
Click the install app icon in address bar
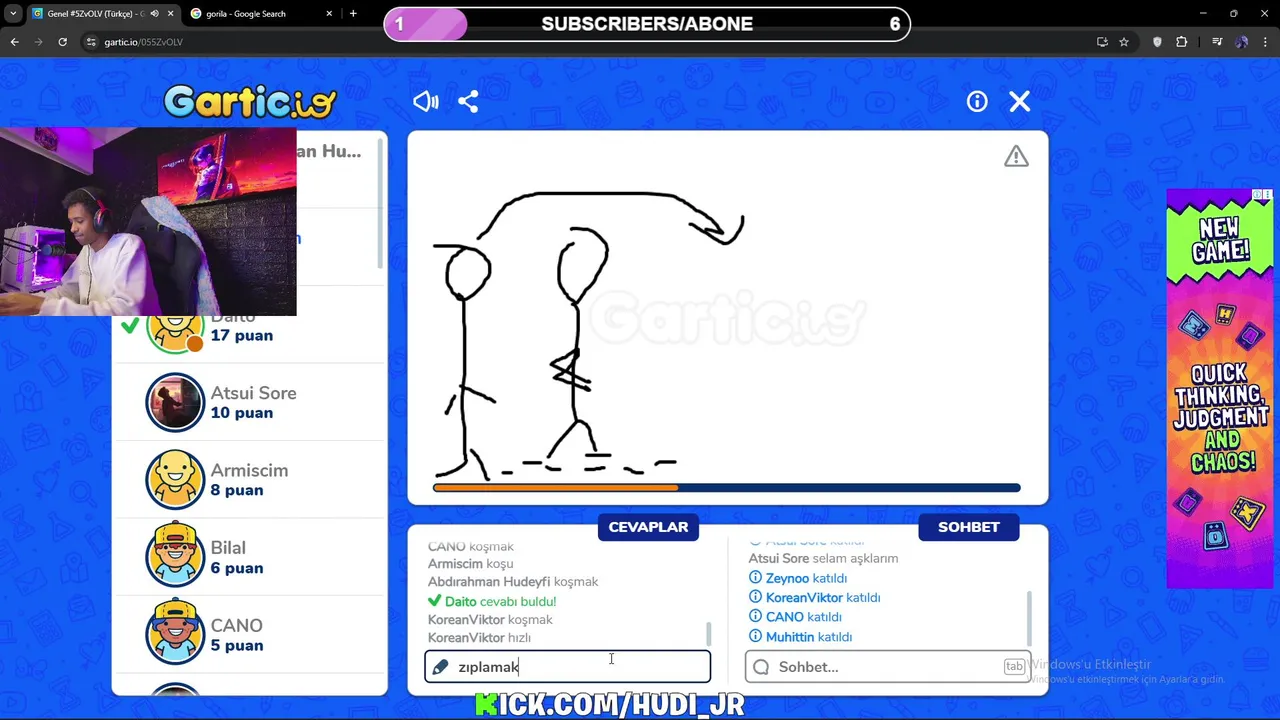click(x=1102, y=42)
